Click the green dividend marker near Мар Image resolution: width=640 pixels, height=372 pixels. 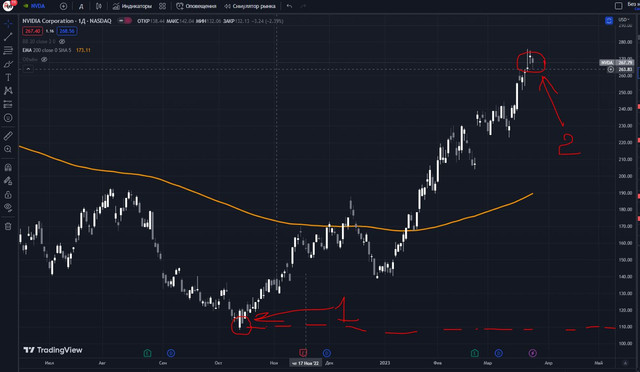(x=474, y=353)
